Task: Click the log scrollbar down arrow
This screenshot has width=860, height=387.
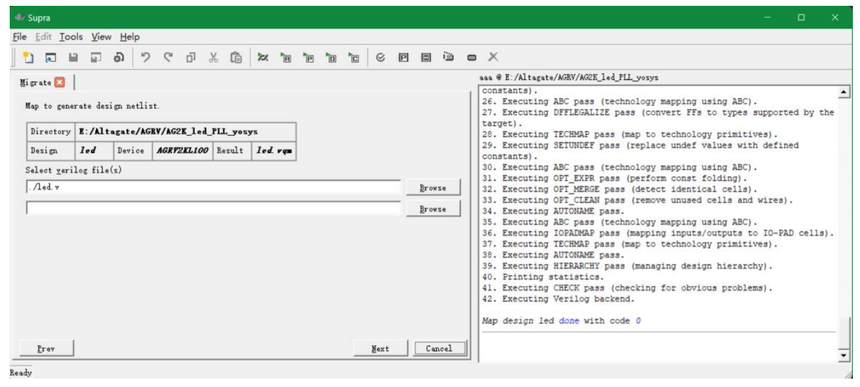Action: [844, 356]
